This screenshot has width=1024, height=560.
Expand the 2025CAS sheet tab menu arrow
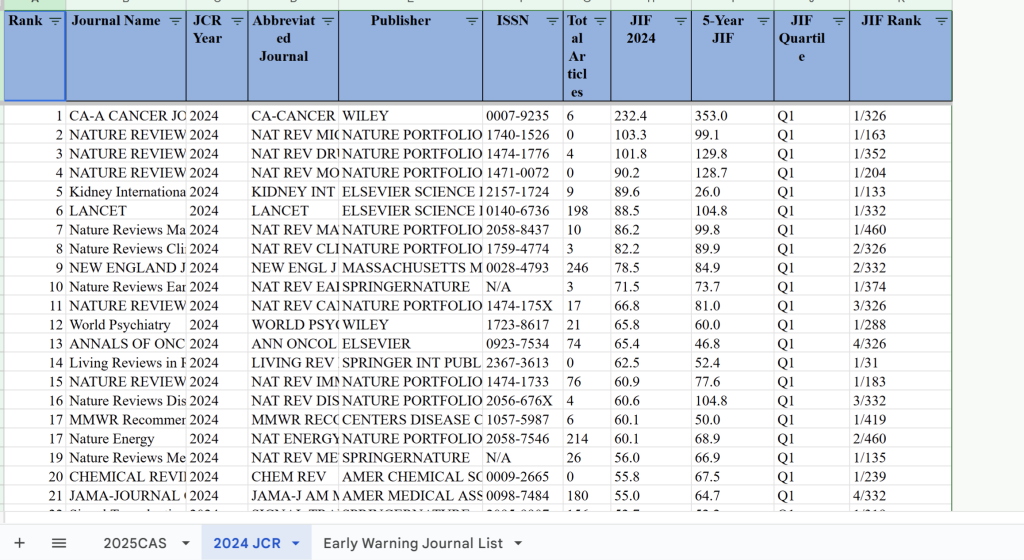click(x=185, y=543)
